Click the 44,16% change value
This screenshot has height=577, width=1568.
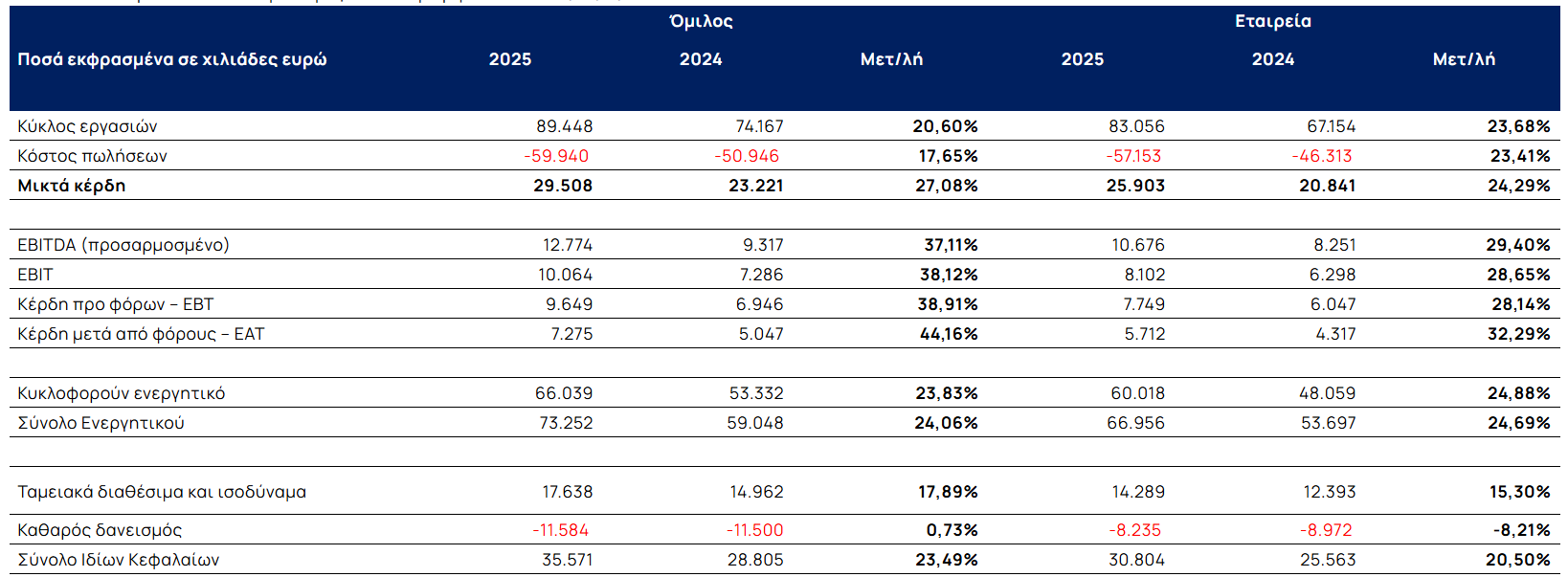tap(949, 334)
